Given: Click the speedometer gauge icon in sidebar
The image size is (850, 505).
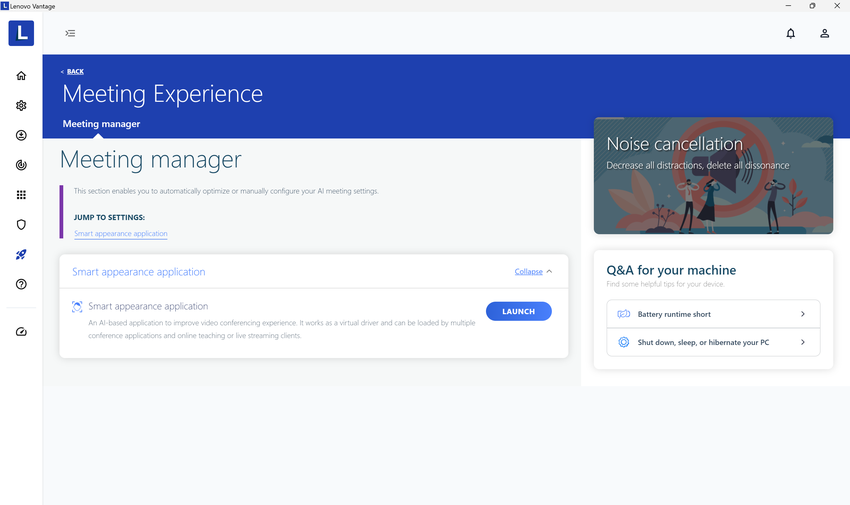Looking at the screenshot, I should coord(21,332).
